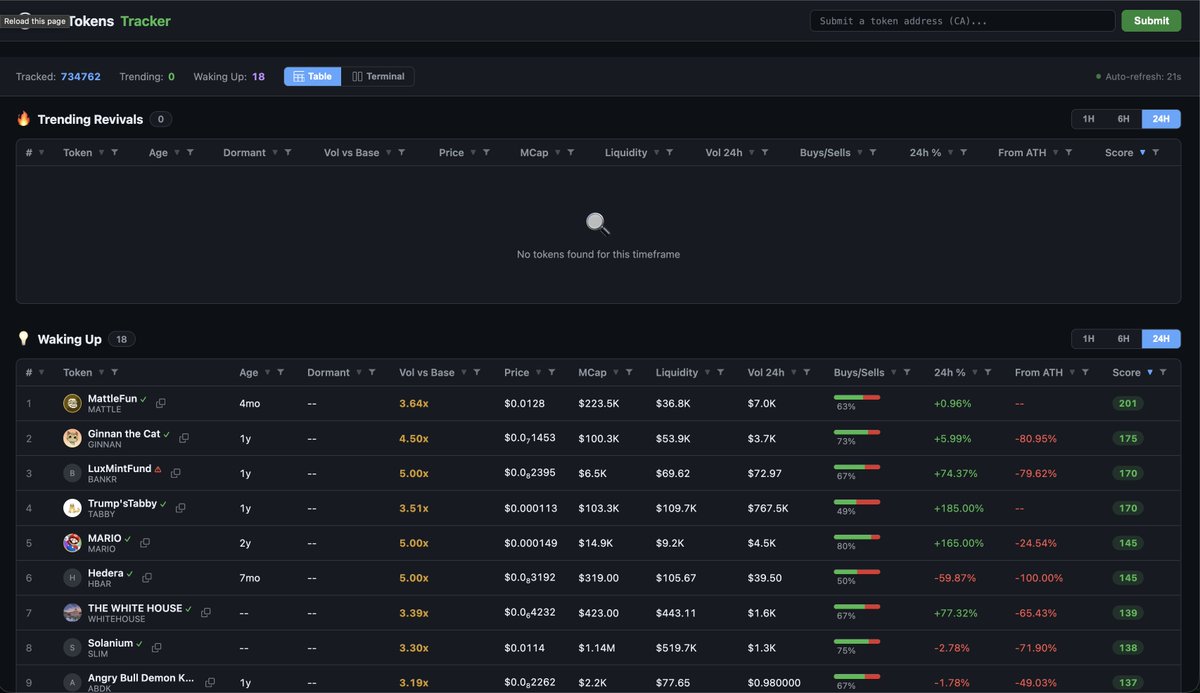
Task: Click the MARIO token avatar
Action: click(x=72, y=543)
